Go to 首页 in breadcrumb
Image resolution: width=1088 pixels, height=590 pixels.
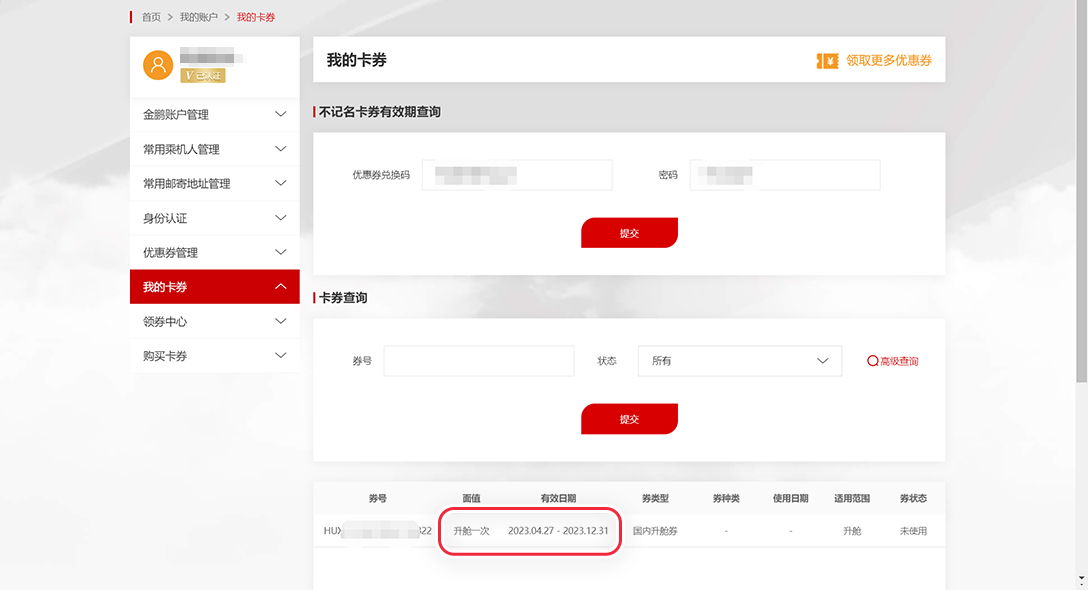151,18
